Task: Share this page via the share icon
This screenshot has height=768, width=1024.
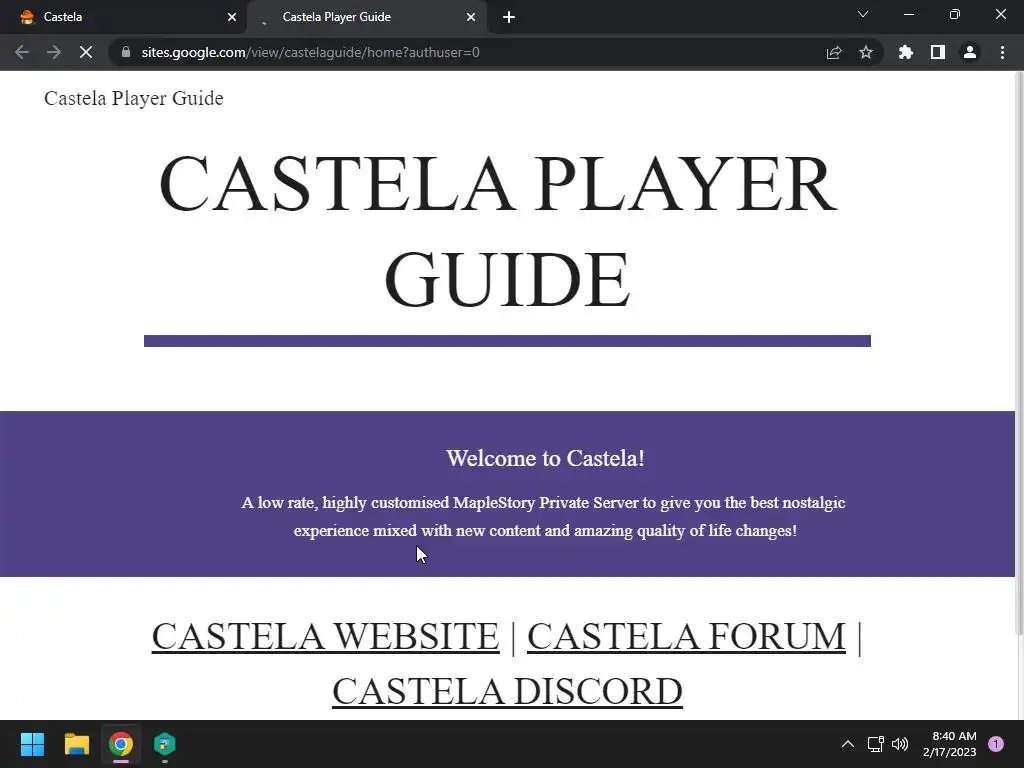Action: (x=834, y=52)
